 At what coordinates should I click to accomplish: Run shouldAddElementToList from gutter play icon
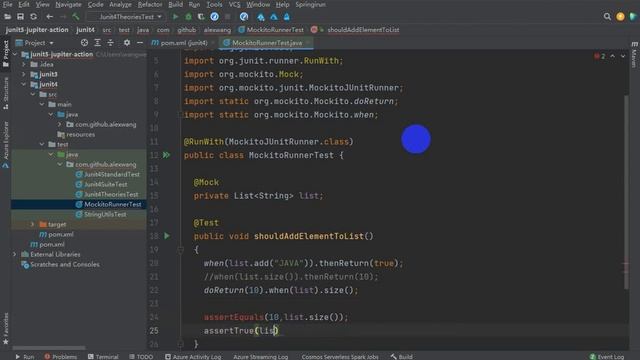pos(167,236)
